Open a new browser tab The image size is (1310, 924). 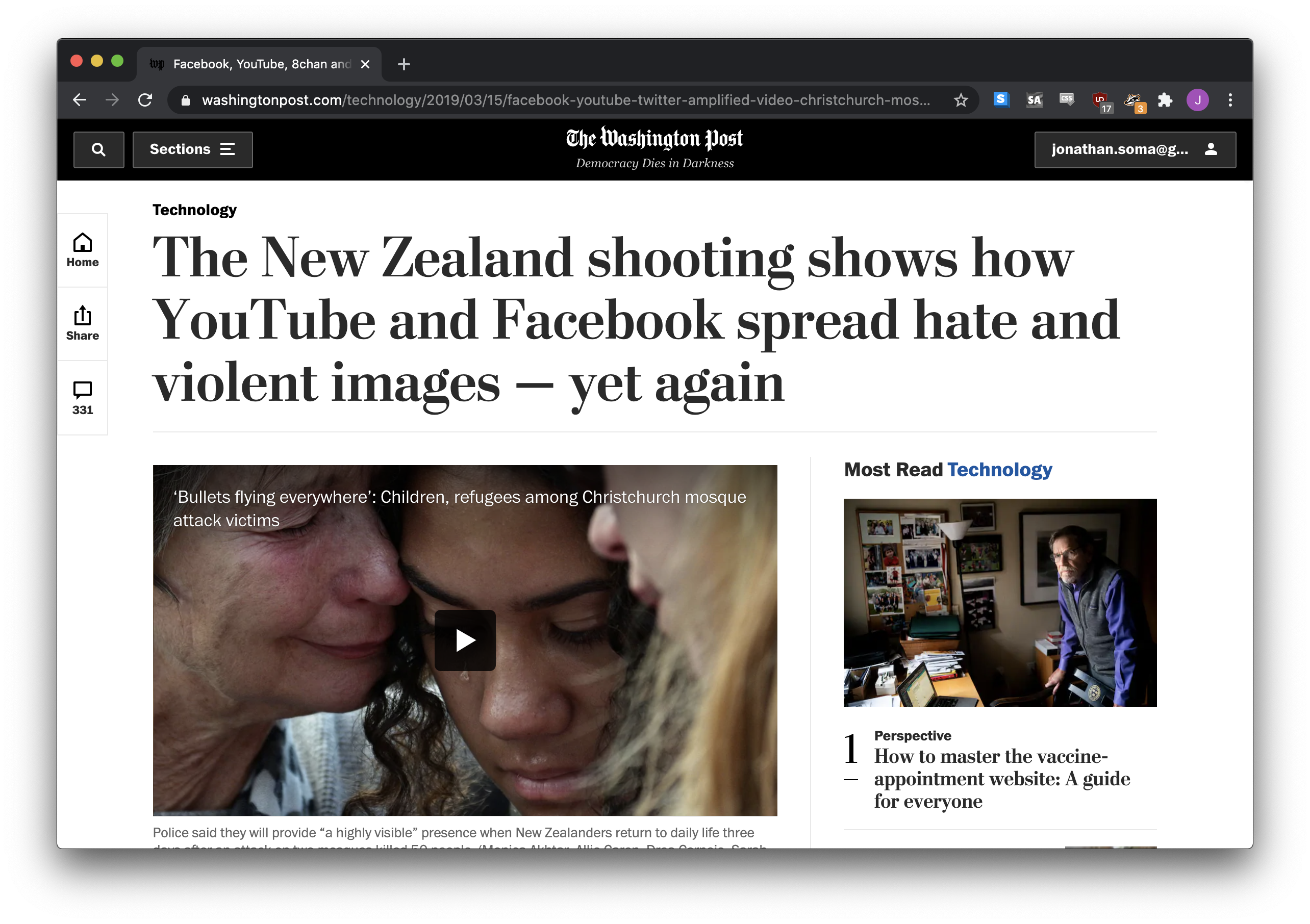(404, 64)
